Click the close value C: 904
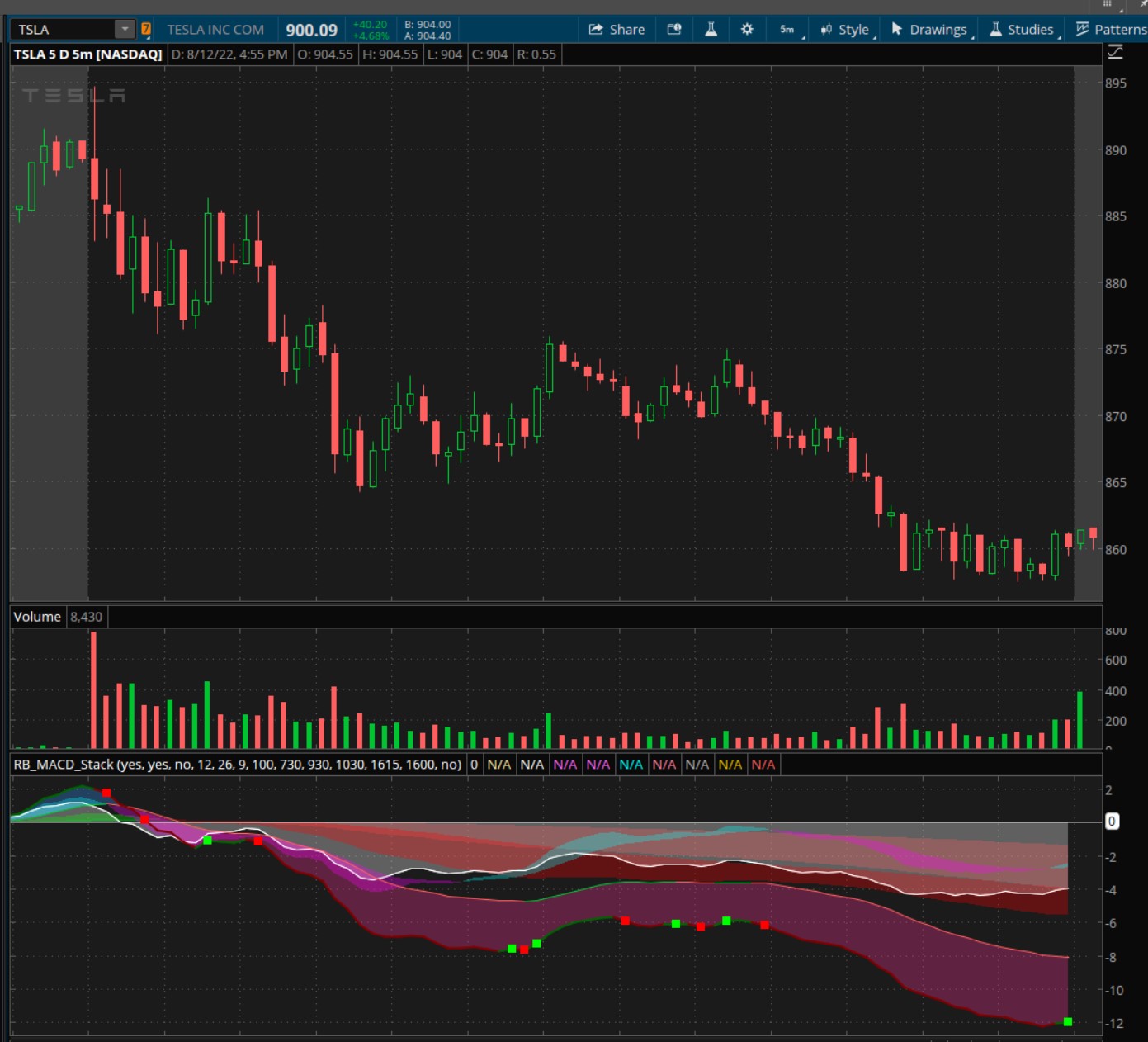Screen dimensions: 1148x1042 [489, 54]
